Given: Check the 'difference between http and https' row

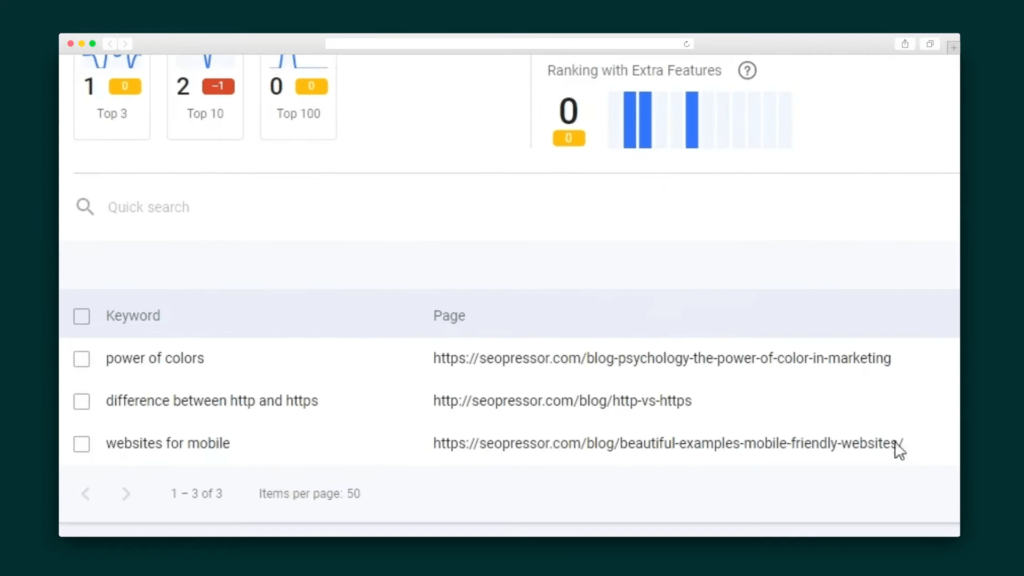Looking at the screenshot, I should click(82, 401).
